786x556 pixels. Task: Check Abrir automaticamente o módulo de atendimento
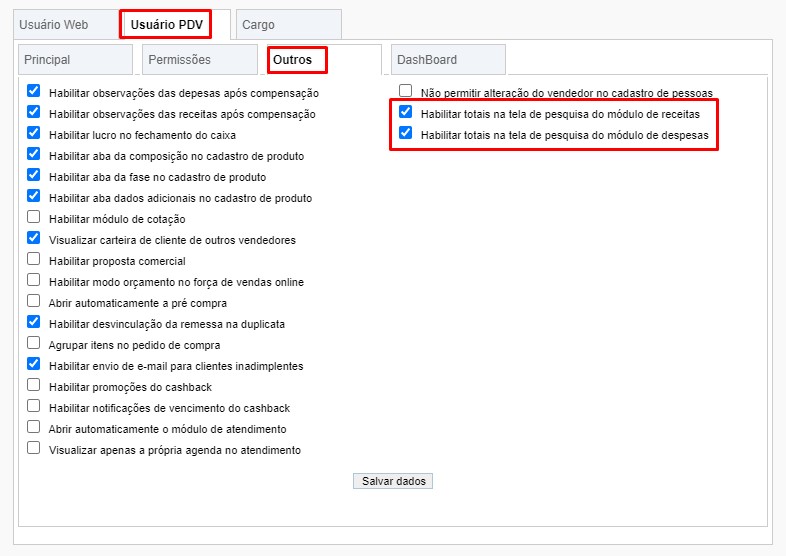(34, 427)
